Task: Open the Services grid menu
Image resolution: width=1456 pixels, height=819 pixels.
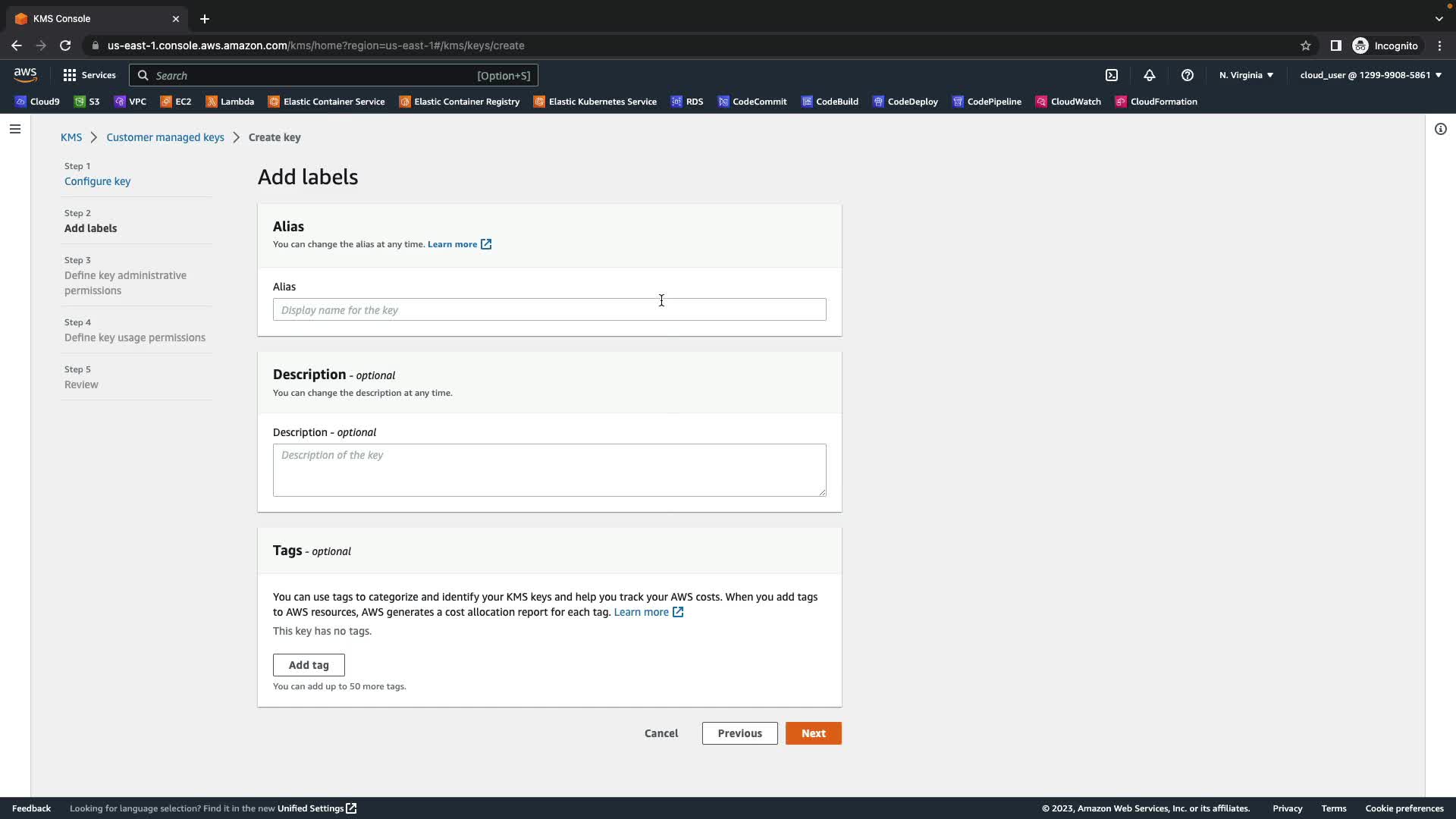Action: click(x=89, y=75)
